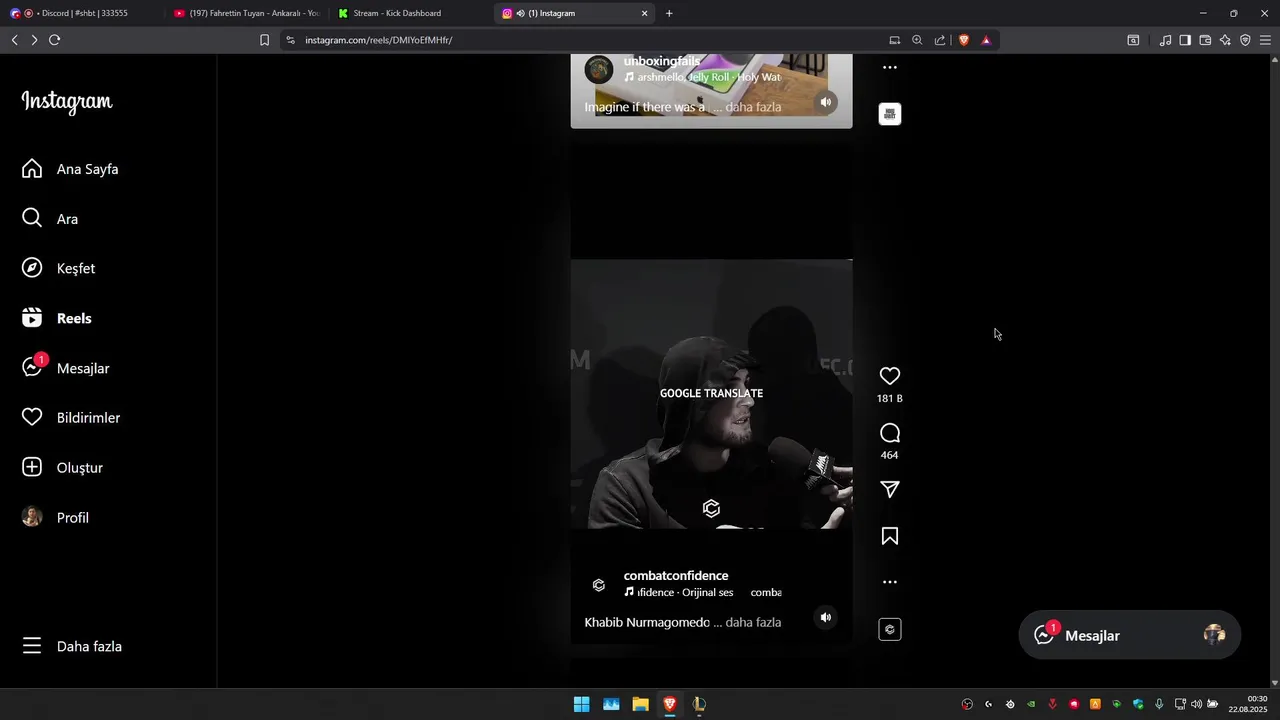1280x720 pixels.
Task: Mute the combatconfidence reel sound
Action: (825, 617)
